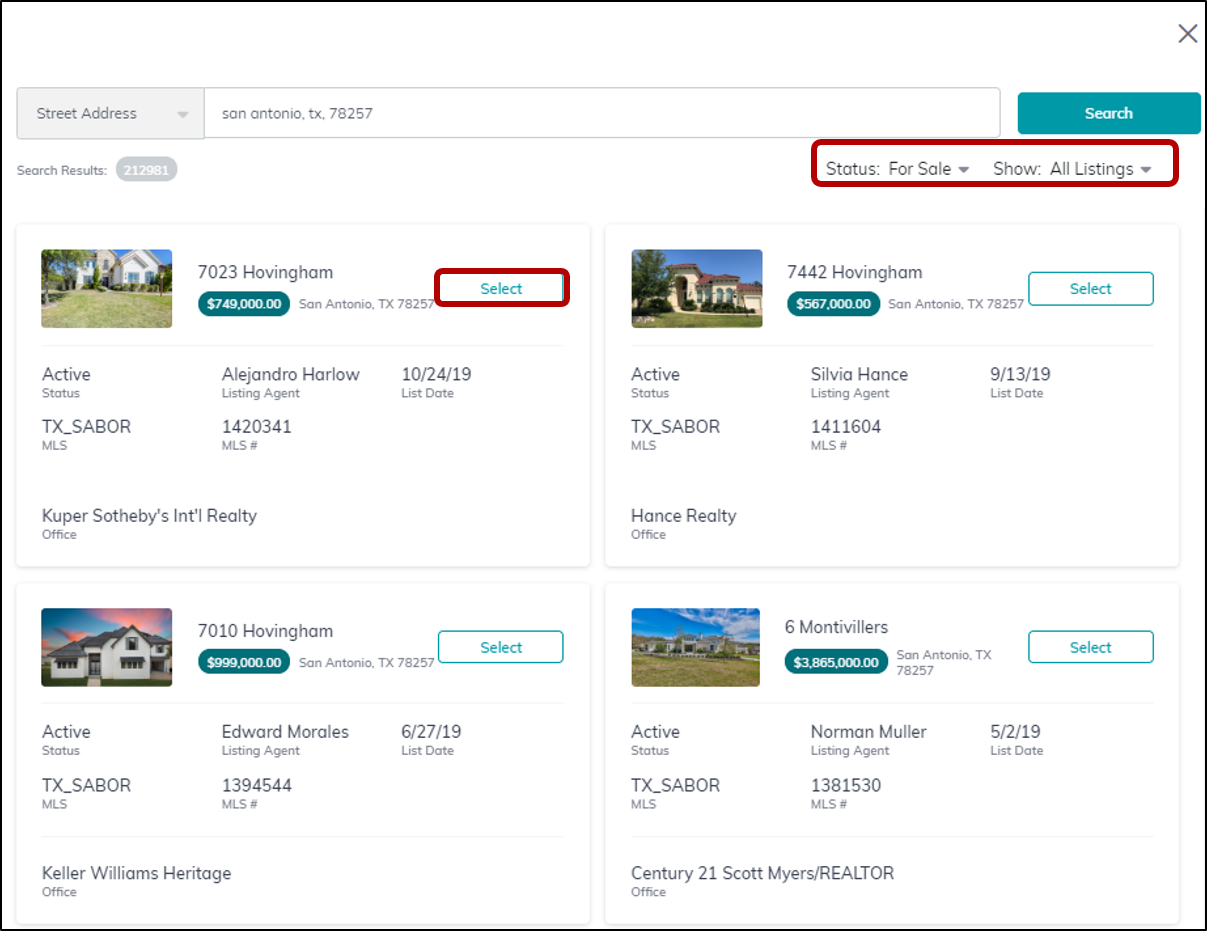Click the $3,865,000.00 price badge
The width and height of the screenshot is (1207, 931).
tap(837, 662)
